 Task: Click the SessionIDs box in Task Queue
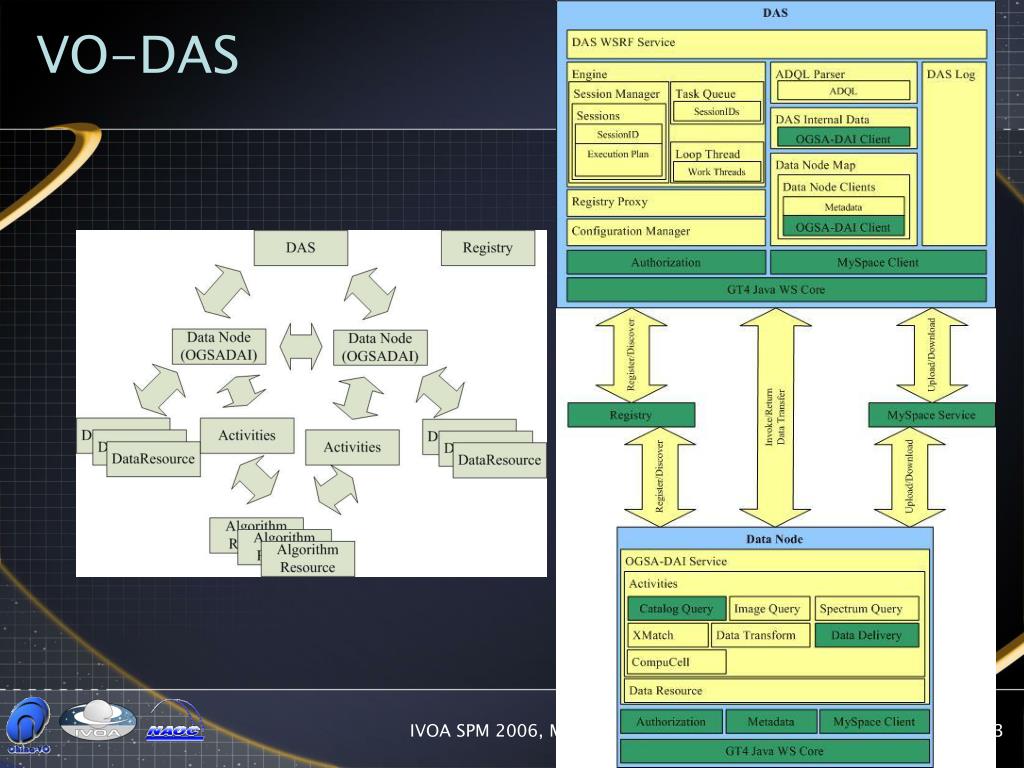point(716,112)
